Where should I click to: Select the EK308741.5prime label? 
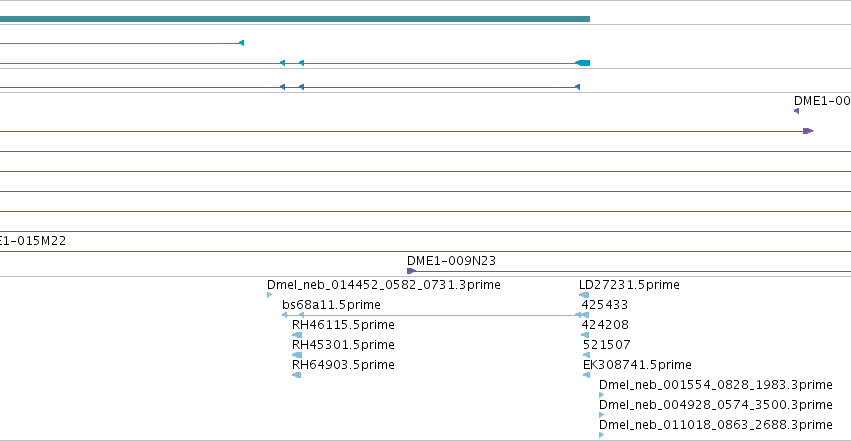coord(637,365)
